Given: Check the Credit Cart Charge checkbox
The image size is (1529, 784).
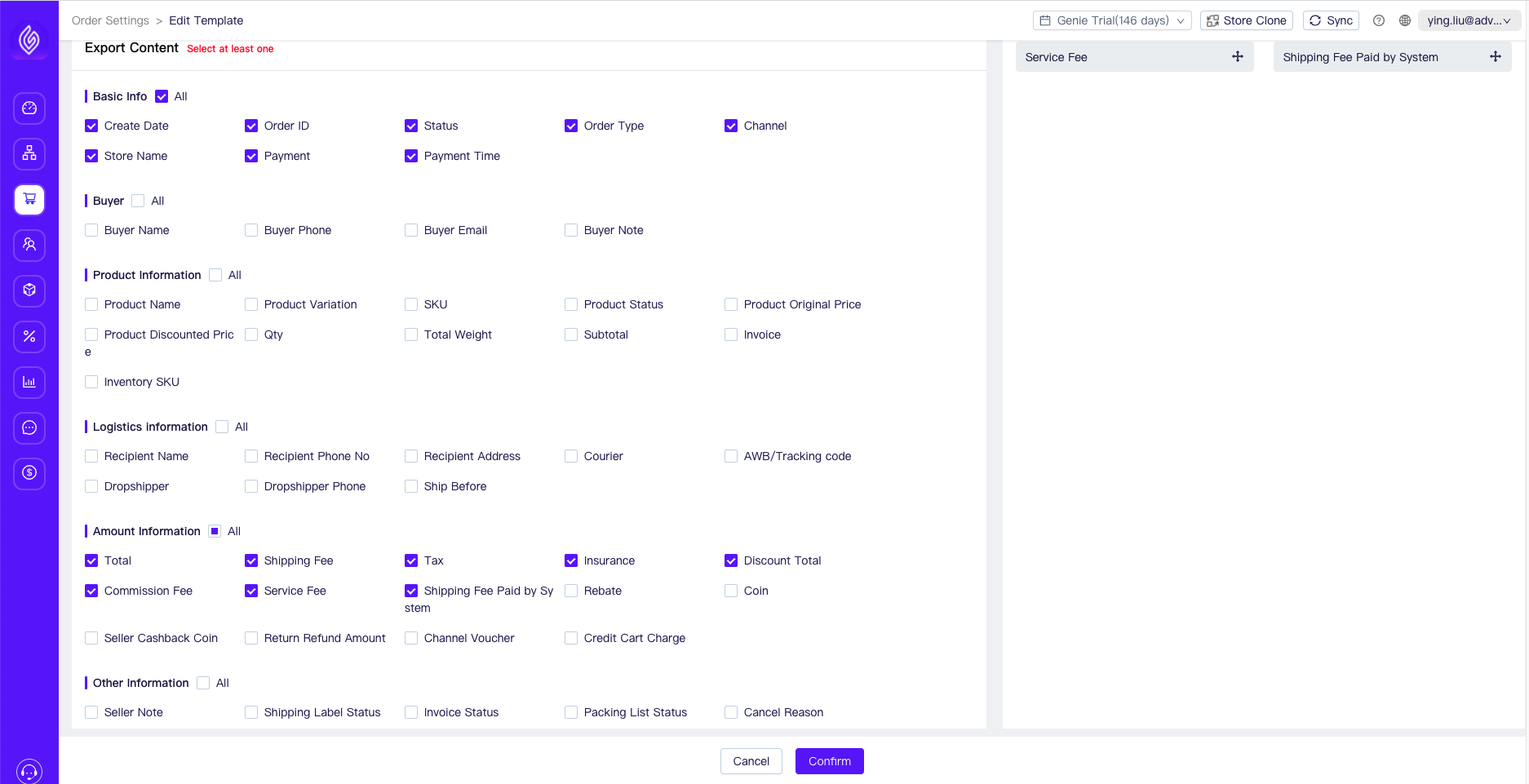Looking at the screenshot, I should (571, 638).
